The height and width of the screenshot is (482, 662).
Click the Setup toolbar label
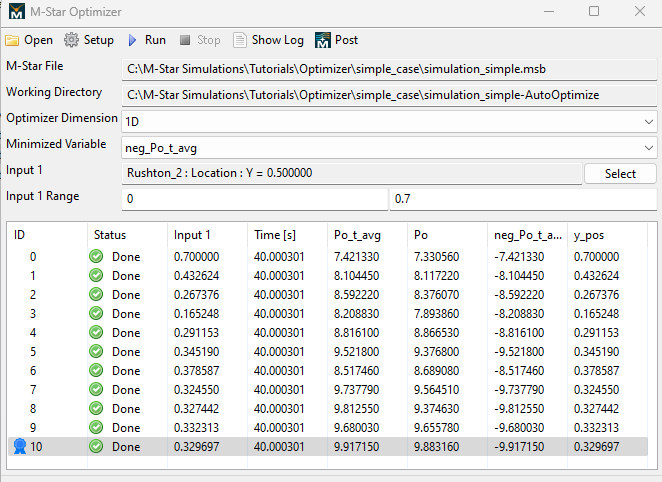coord(99,40)
